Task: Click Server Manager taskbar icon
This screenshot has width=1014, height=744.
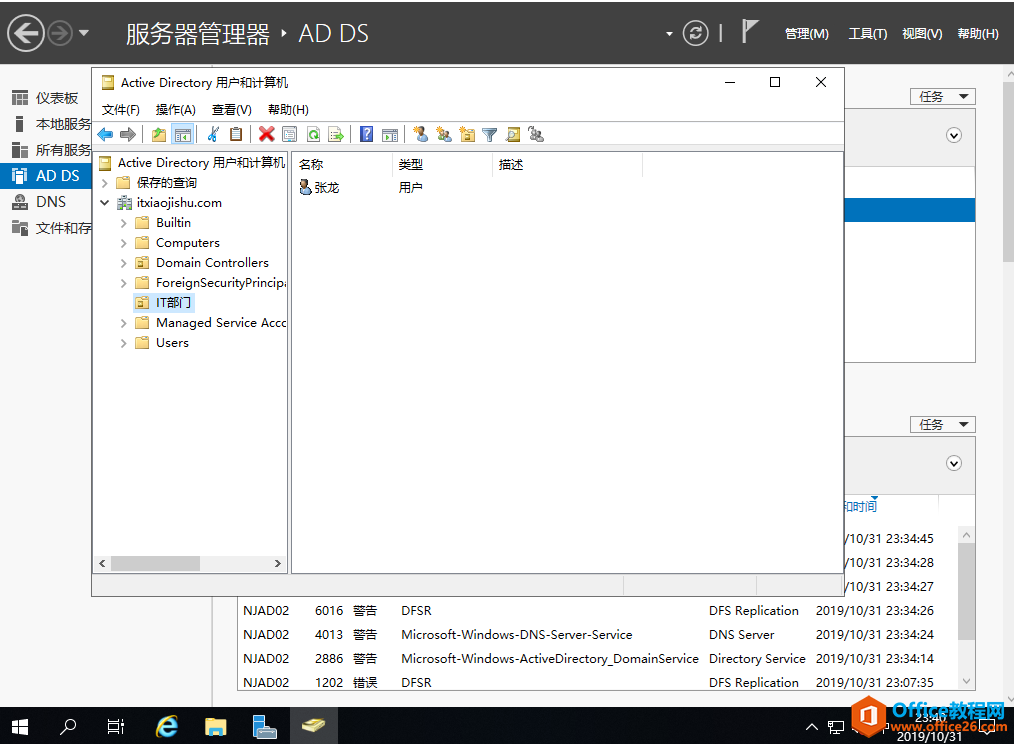Action: coord(264,727)
